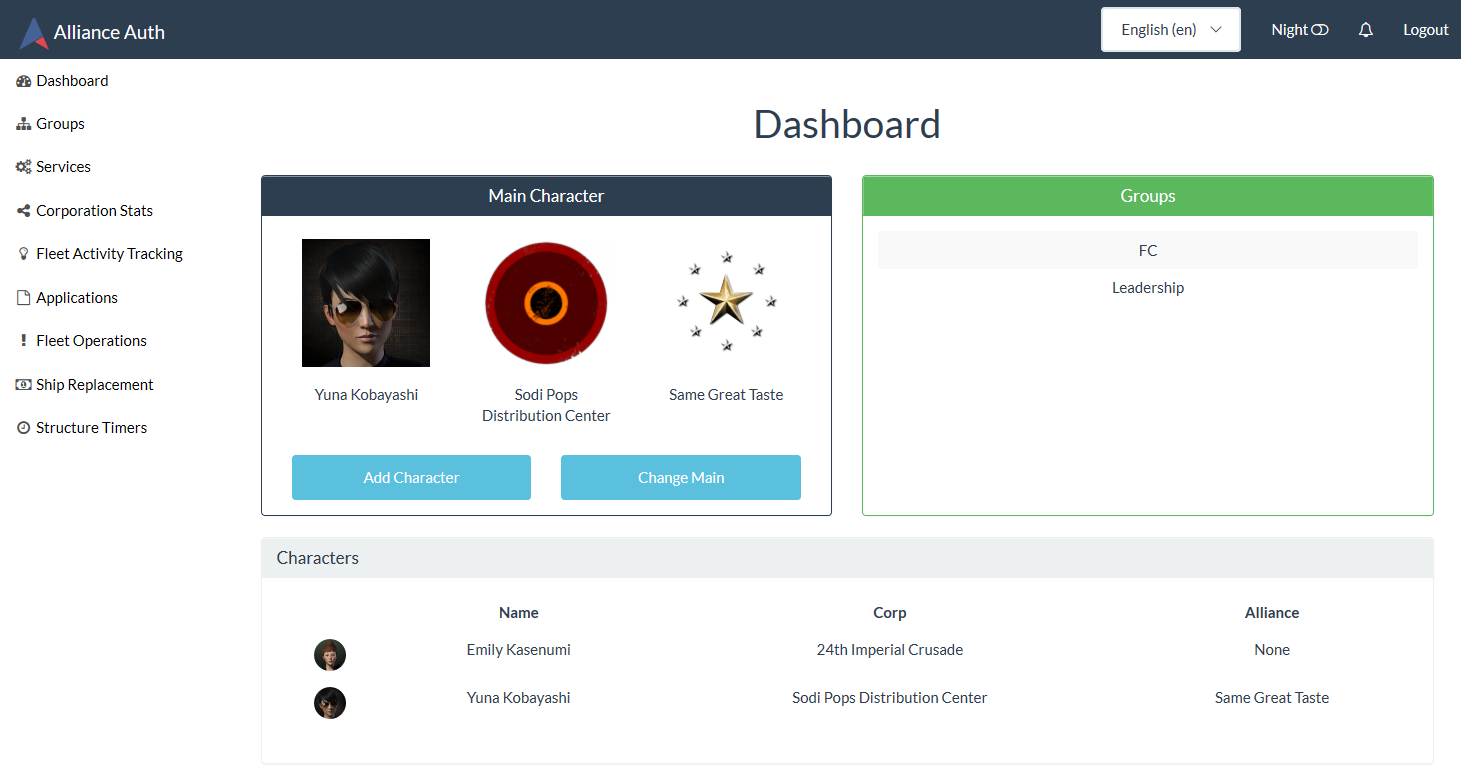This screenshot has width=1461, height=776.
Task: Open Fleet Activity Tracking
Action: (109, 253)
